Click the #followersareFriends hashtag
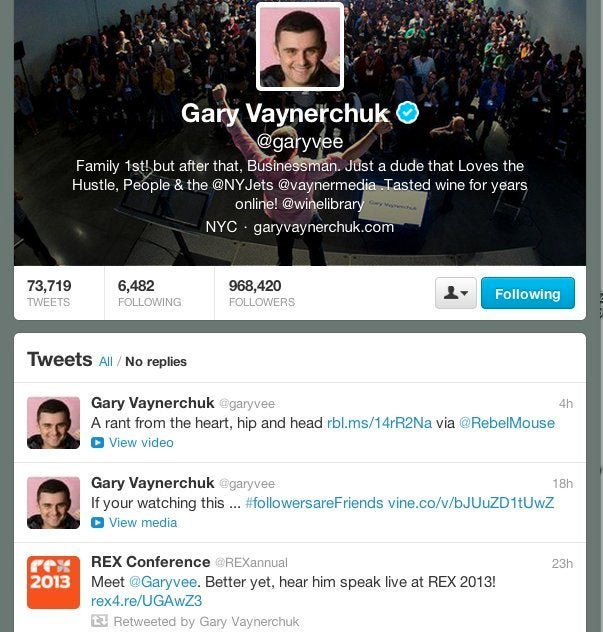 click(x=314, y=503)
